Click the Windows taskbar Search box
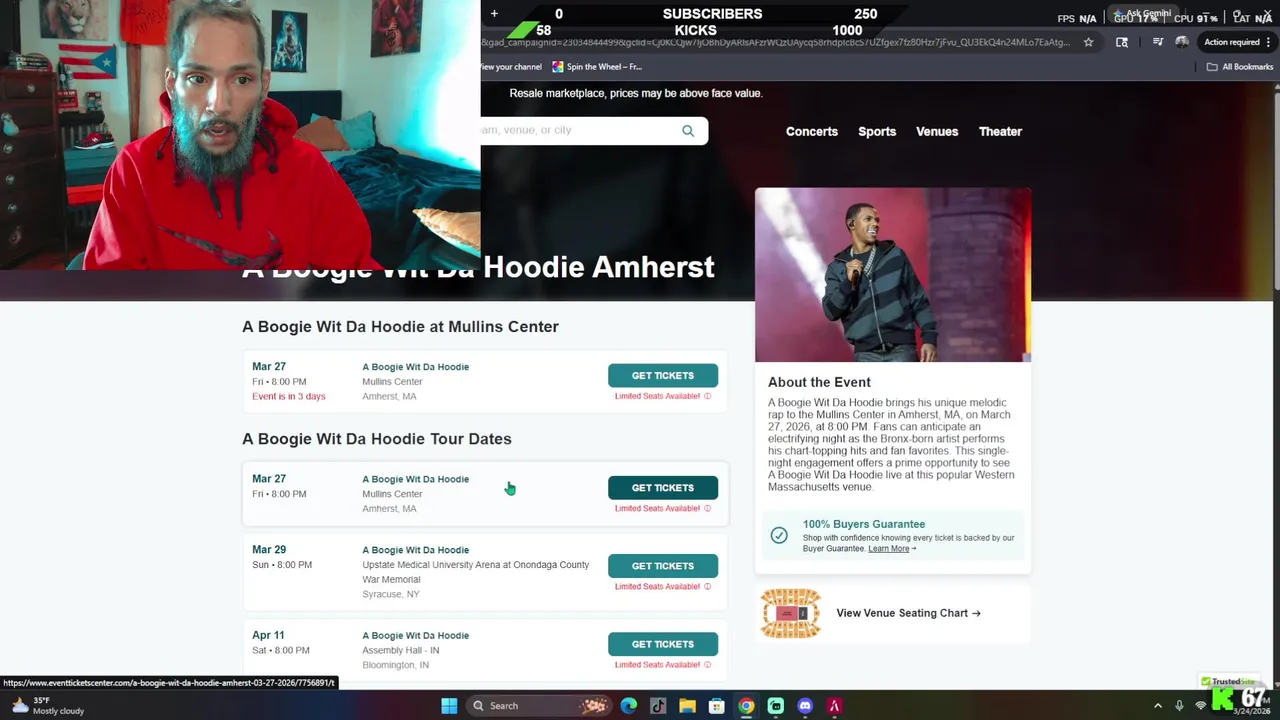This screenshot has width=1280, height=720. click(540, 706)
